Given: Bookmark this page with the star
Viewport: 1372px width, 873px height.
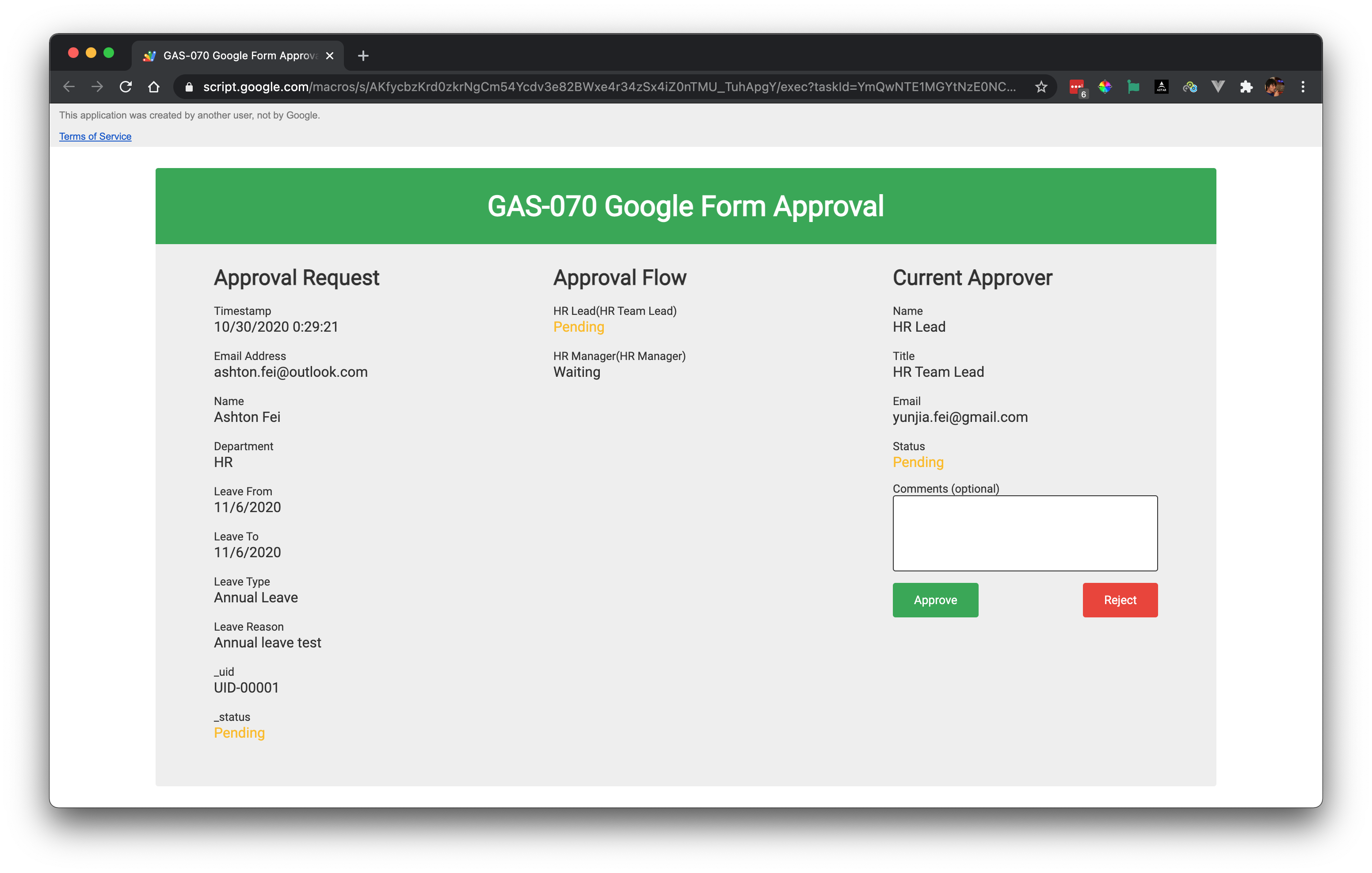Looking at the screenshot, I should coord(1041,87).
